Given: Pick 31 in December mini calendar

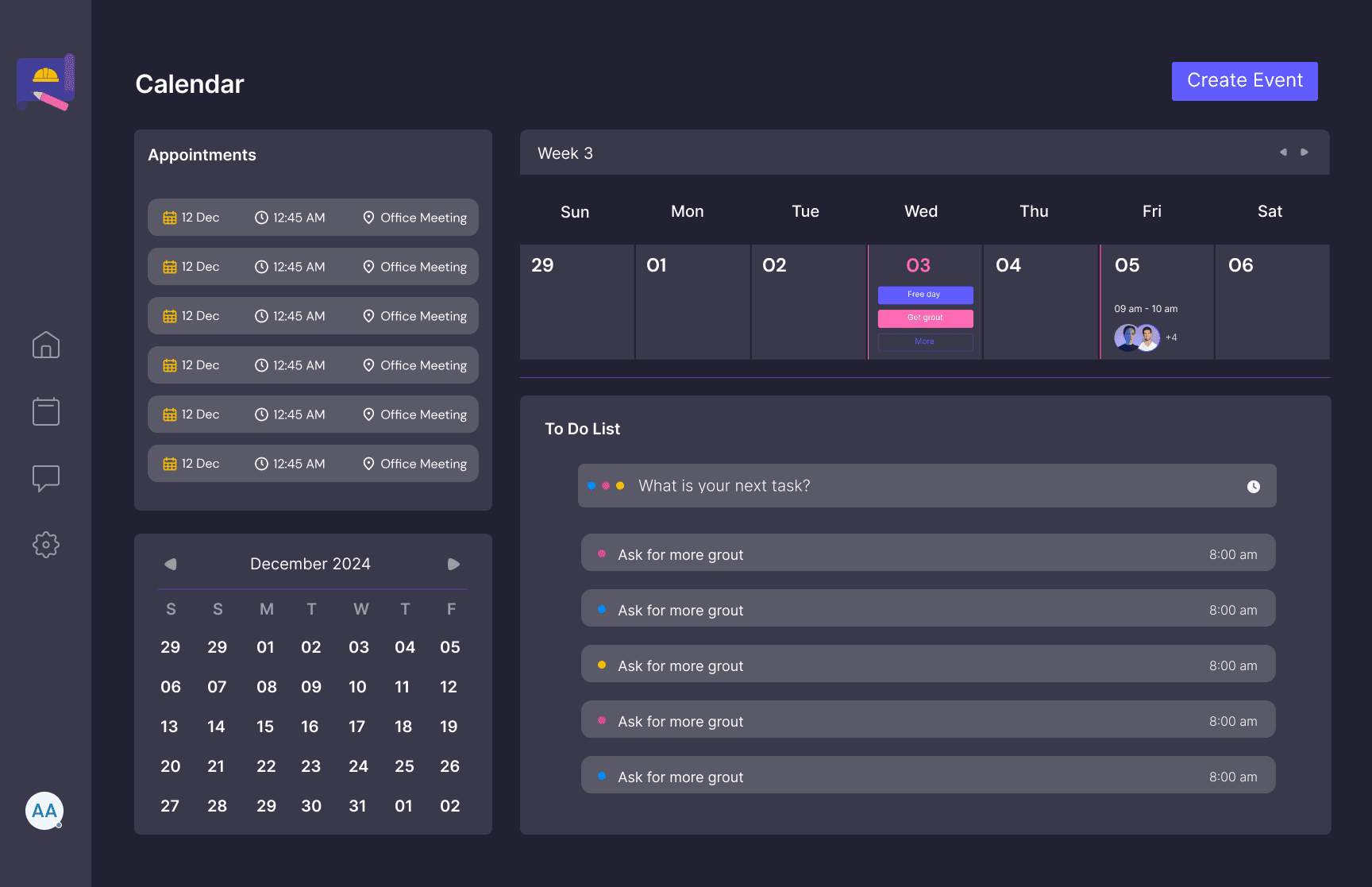Looking at the screenshot, I should point(357,806).
